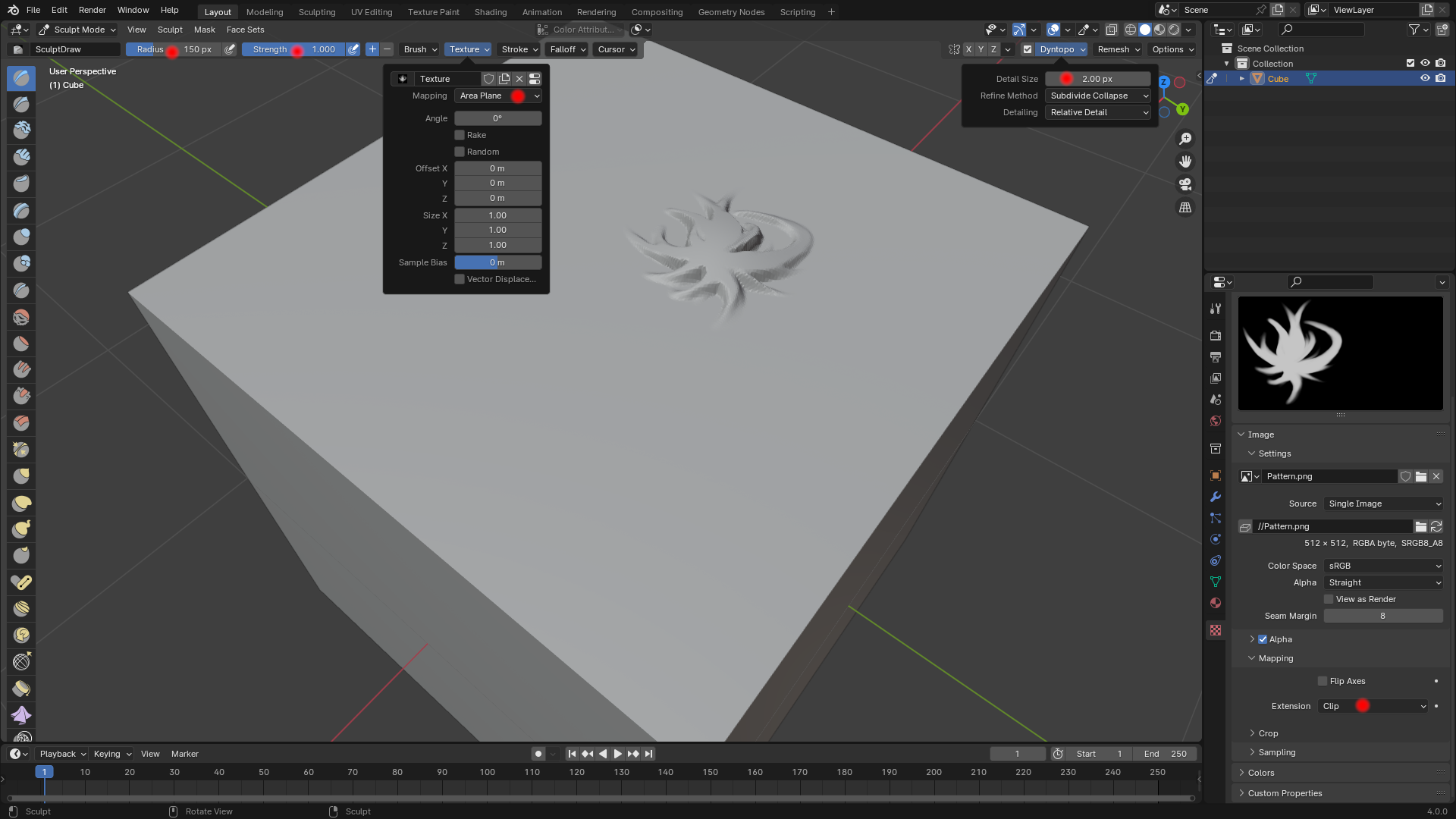This screenshot has width=1456, height=819.
Task: Open the Sculpt Mode selector dropdown
Action: pyautogui.click(x=77, y=30)
